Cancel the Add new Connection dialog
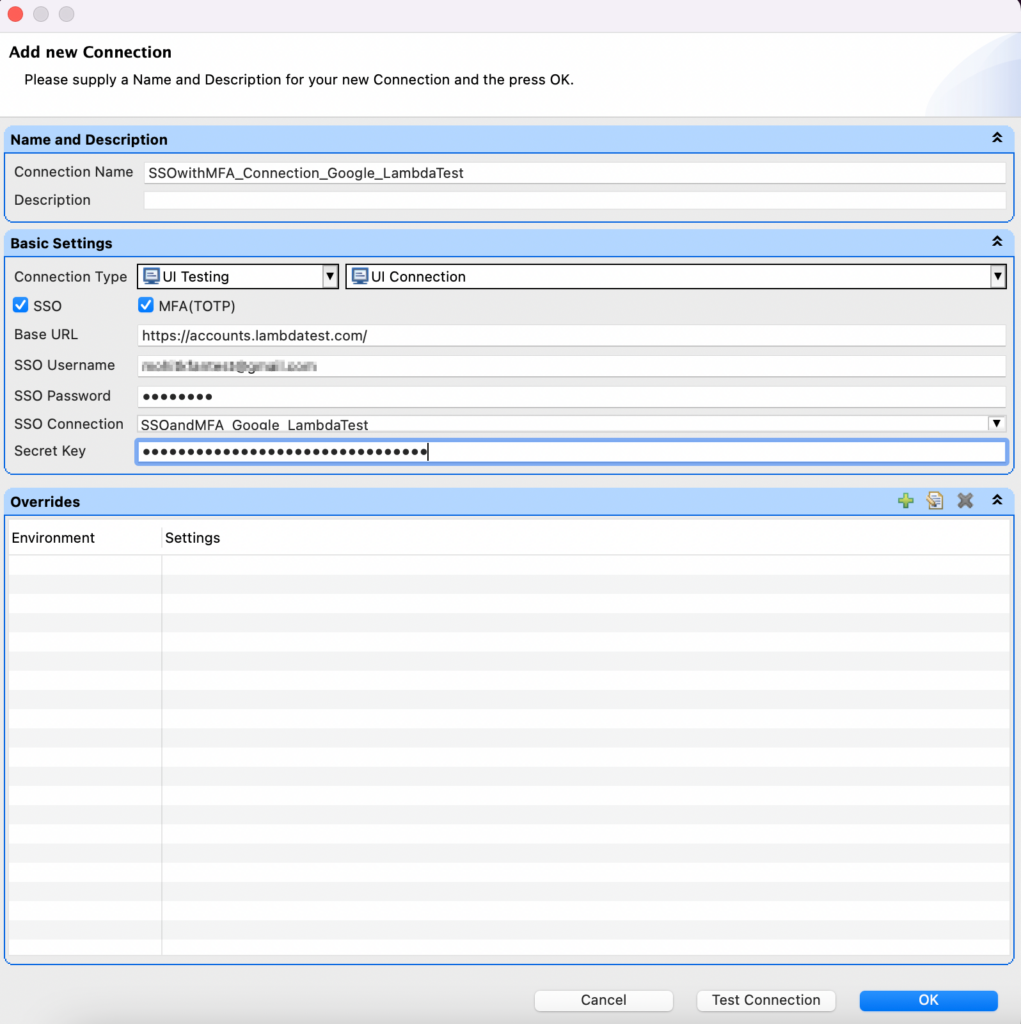The width and height of the screenshot is (1021, 1024). (x=603, y=1000)
